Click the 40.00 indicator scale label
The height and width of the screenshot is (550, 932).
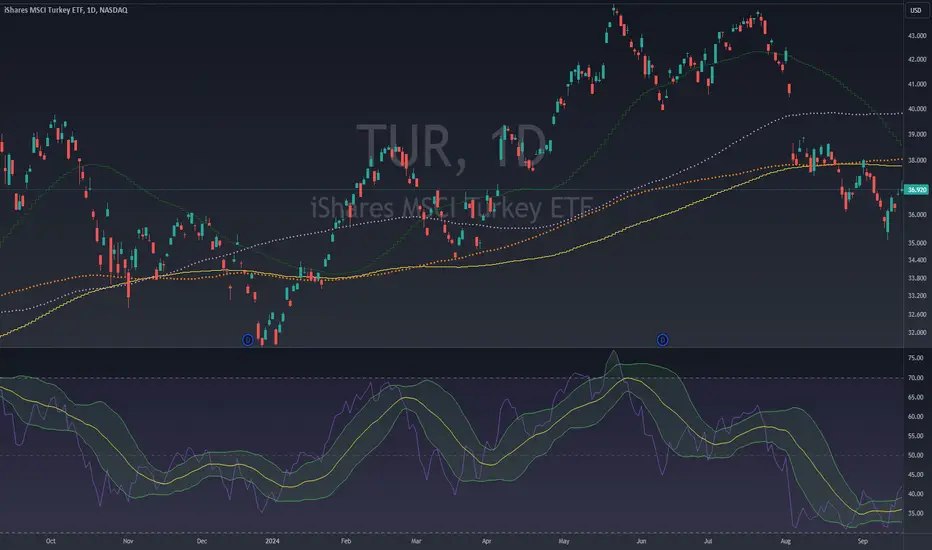[x=916, y=494]
